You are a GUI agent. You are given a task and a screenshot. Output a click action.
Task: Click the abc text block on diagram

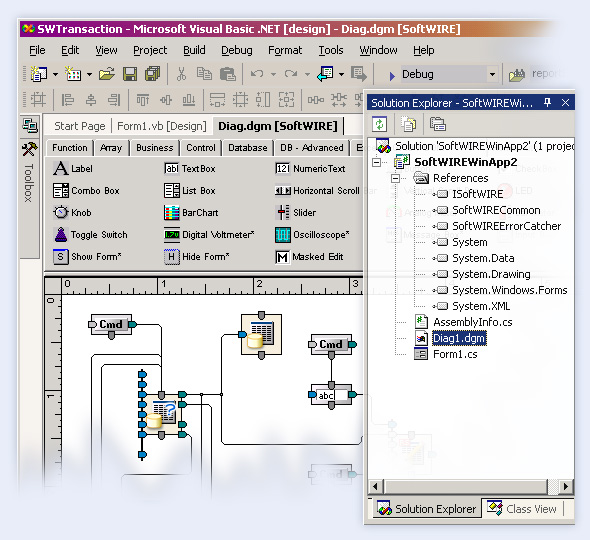tap(331, 395)
